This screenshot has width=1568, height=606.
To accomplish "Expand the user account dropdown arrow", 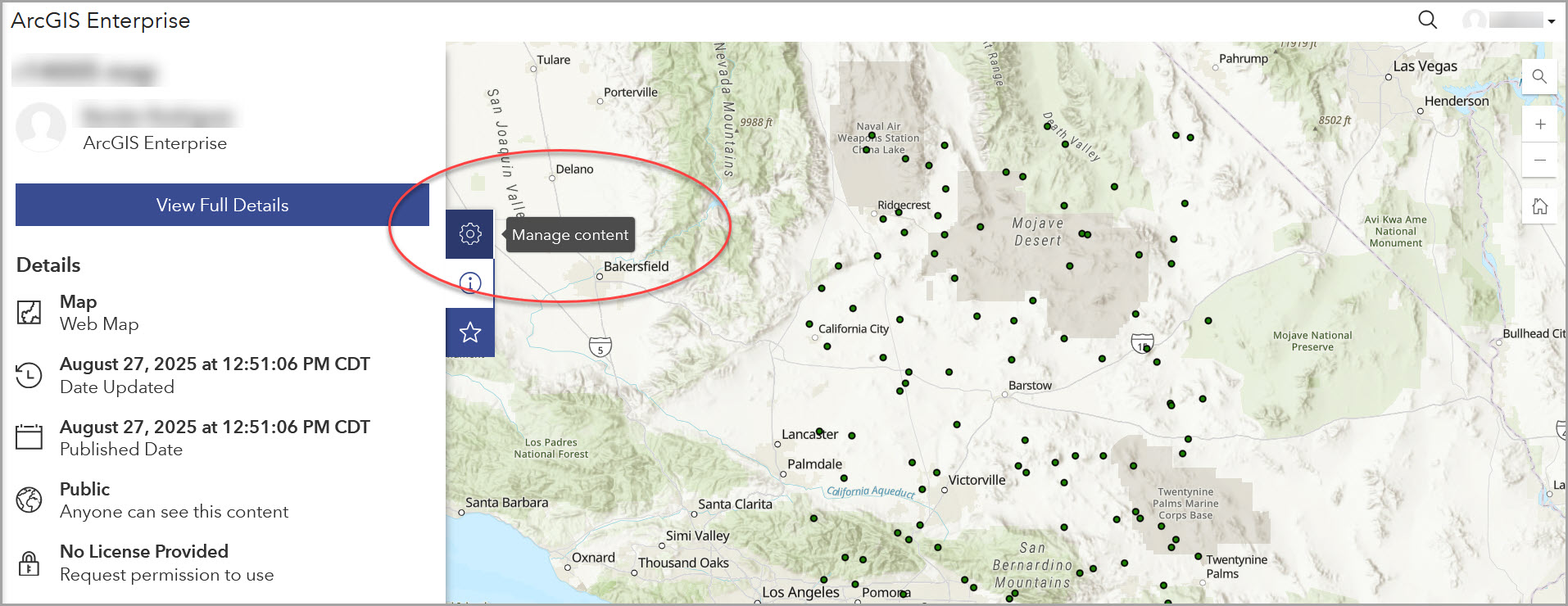I will click(1552, 21).
